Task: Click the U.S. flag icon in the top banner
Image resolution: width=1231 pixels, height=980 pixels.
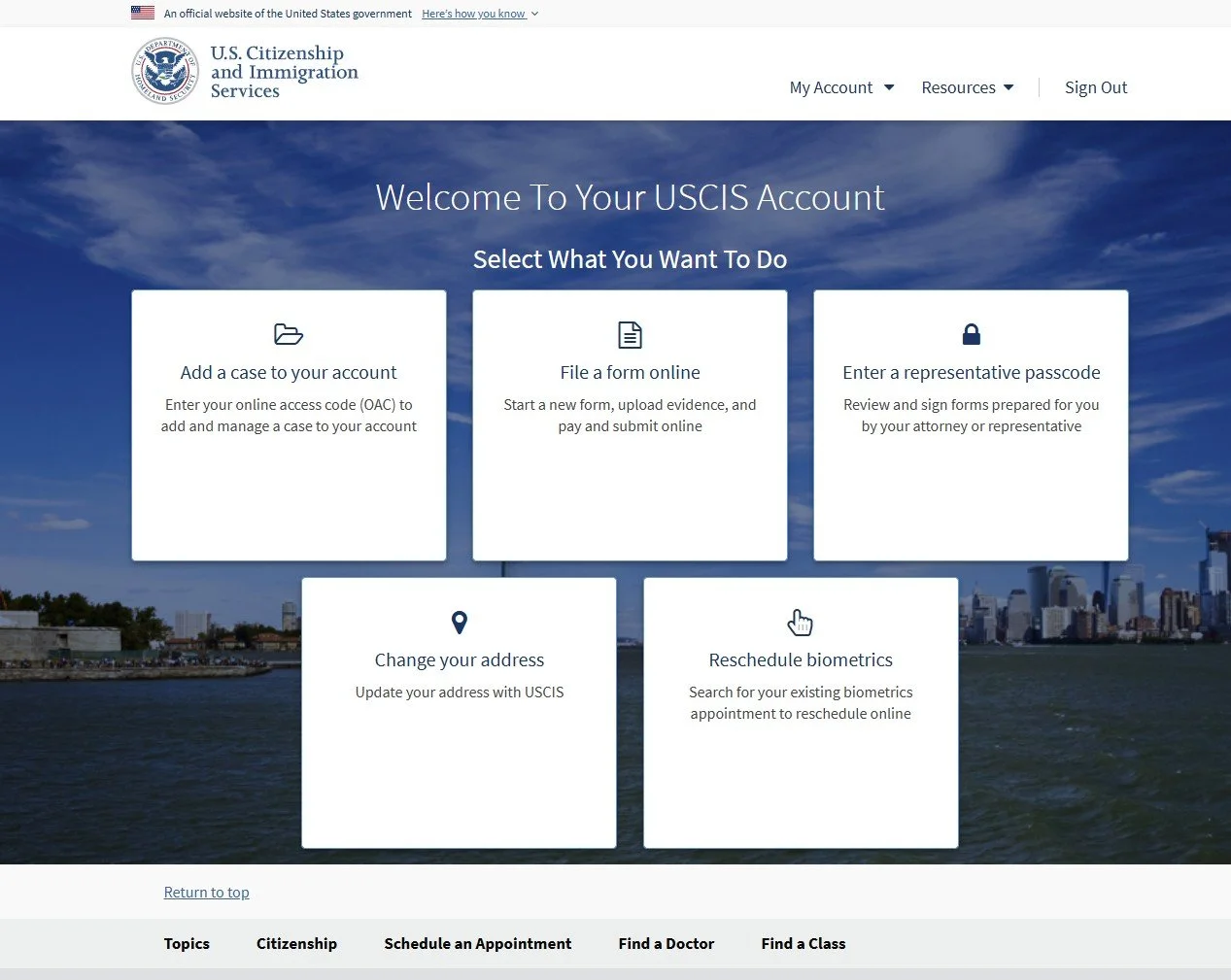Action: (x=142, y=13)
